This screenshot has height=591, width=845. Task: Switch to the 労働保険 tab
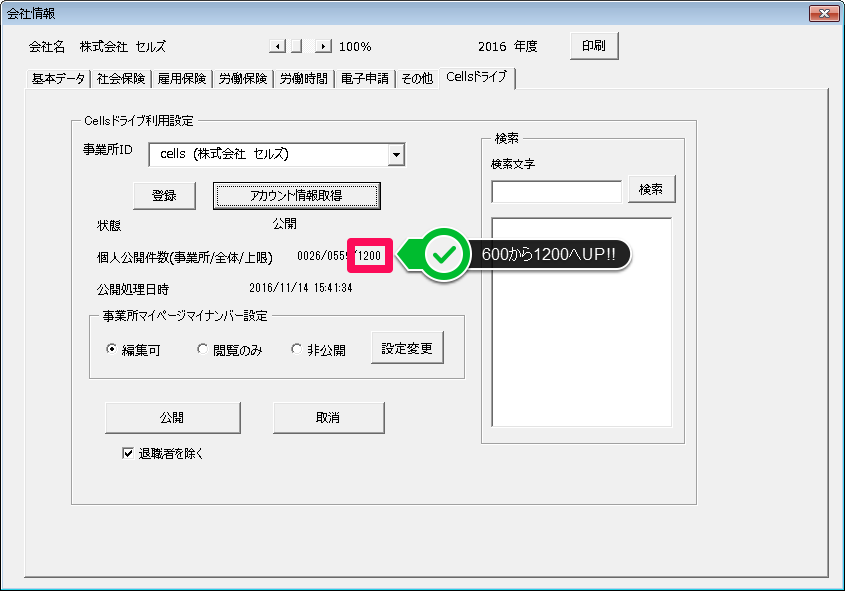point(243,79)
